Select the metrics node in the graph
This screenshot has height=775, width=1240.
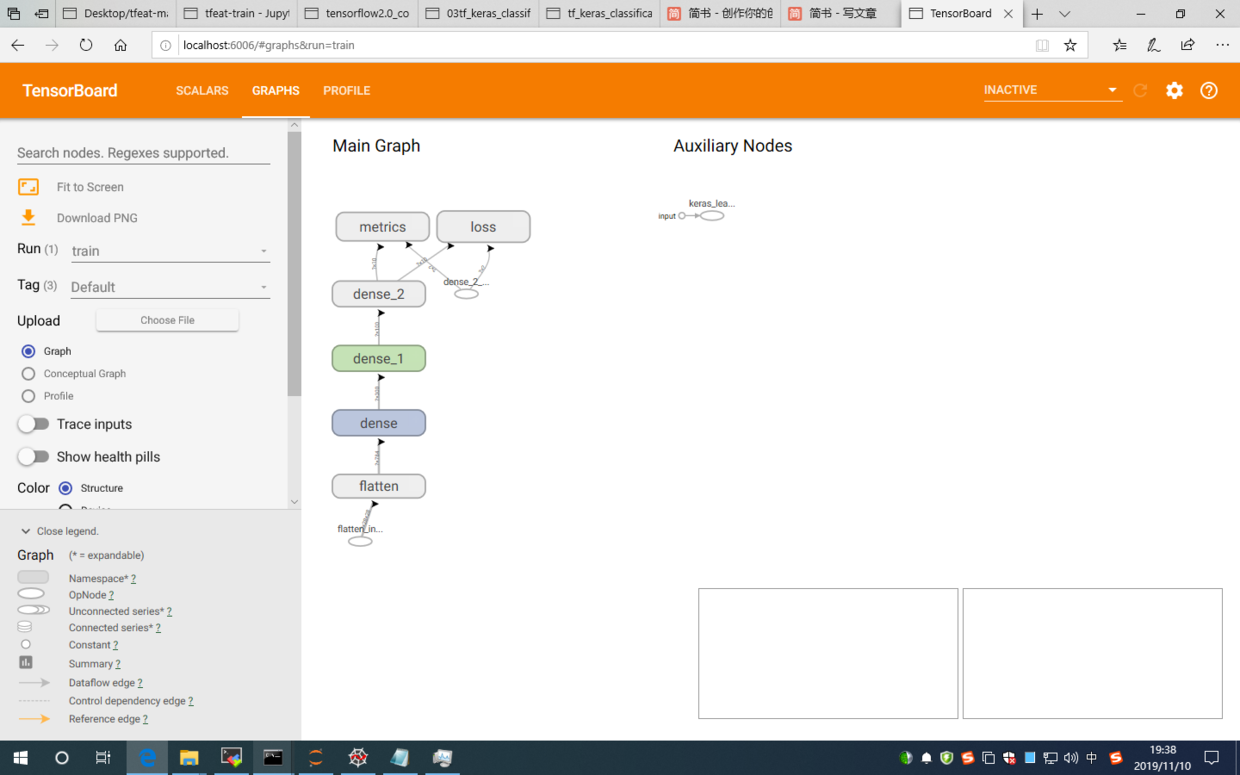click(x=383, y=227)
